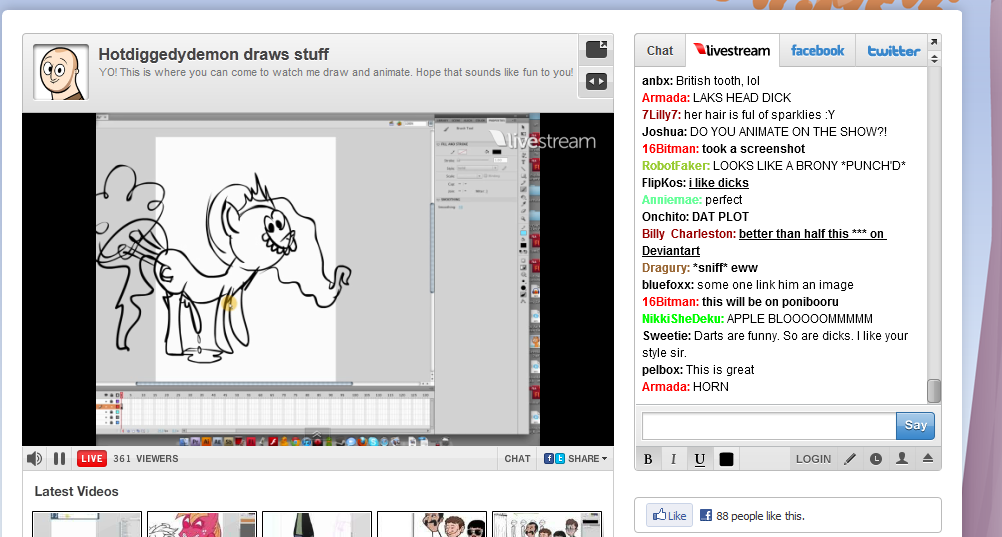Open the black chat text color swatch
Image resolution: width=1002 pixels, height=537 pixels.
pos(726,459)
